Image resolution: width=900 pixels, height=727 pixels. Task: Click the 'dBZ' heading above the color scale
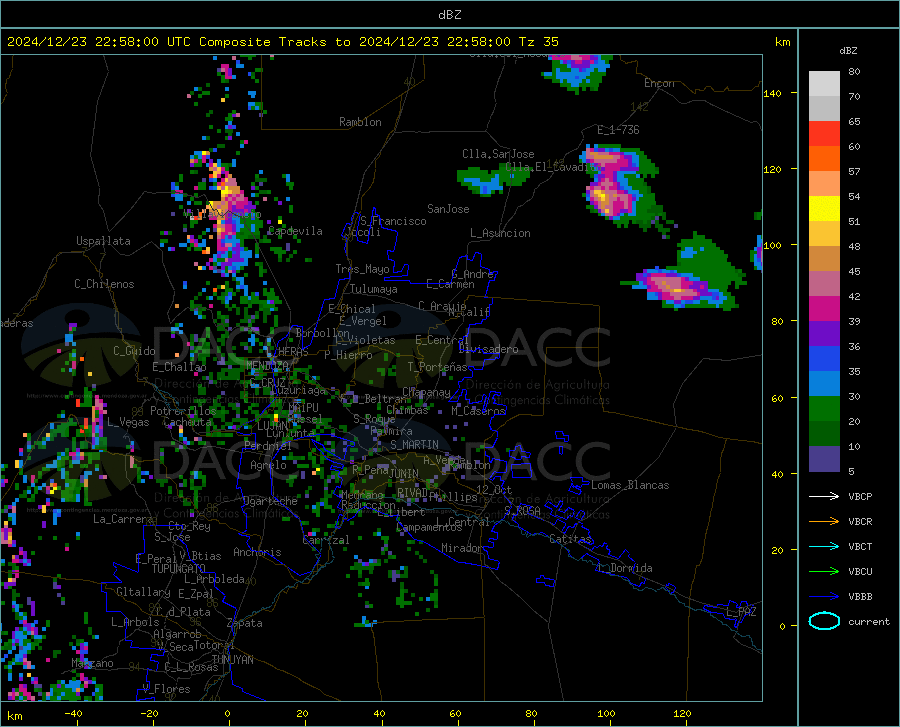click(848, 50)
